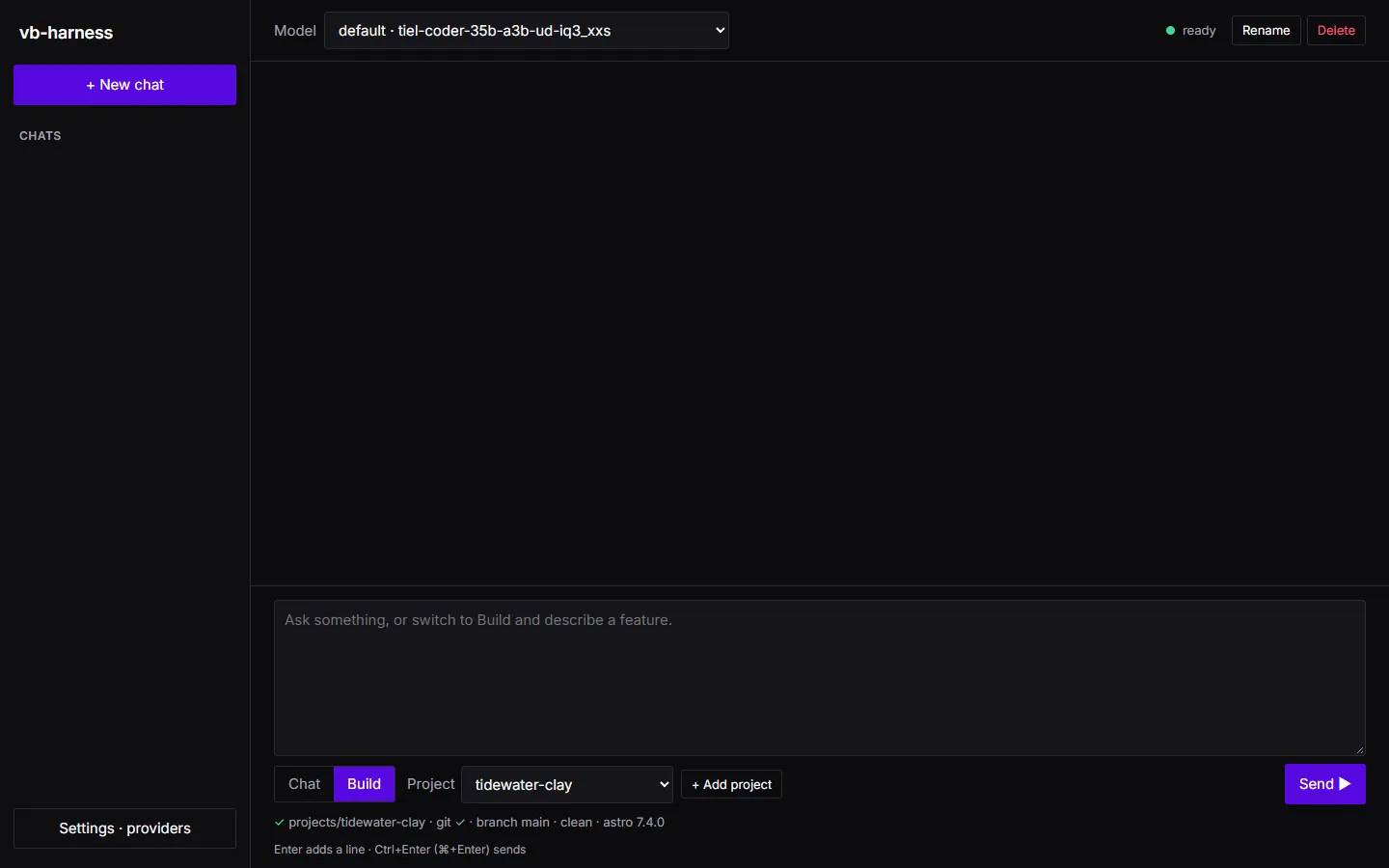Select the Build mode toggle
This screenshot has height=868, width=1389.
[x=364, y=784]
